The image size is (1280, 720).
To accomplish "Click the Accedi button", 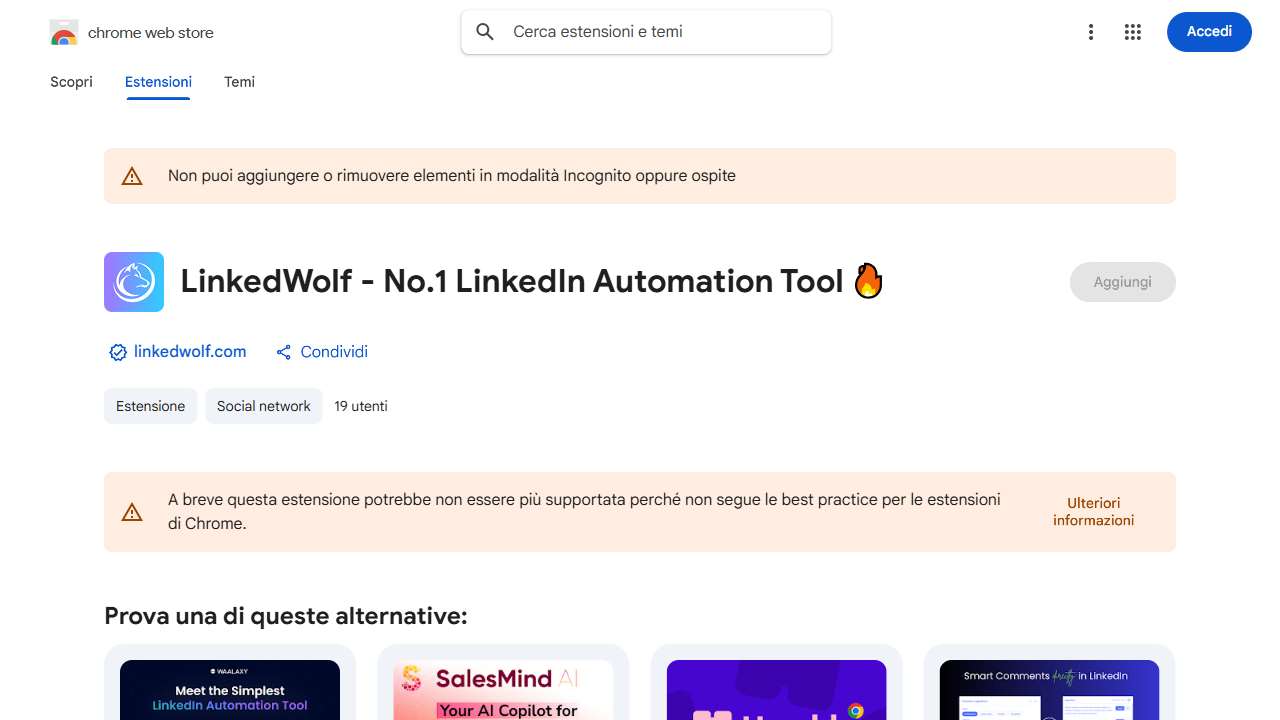I will click(x=1209, y=31).
